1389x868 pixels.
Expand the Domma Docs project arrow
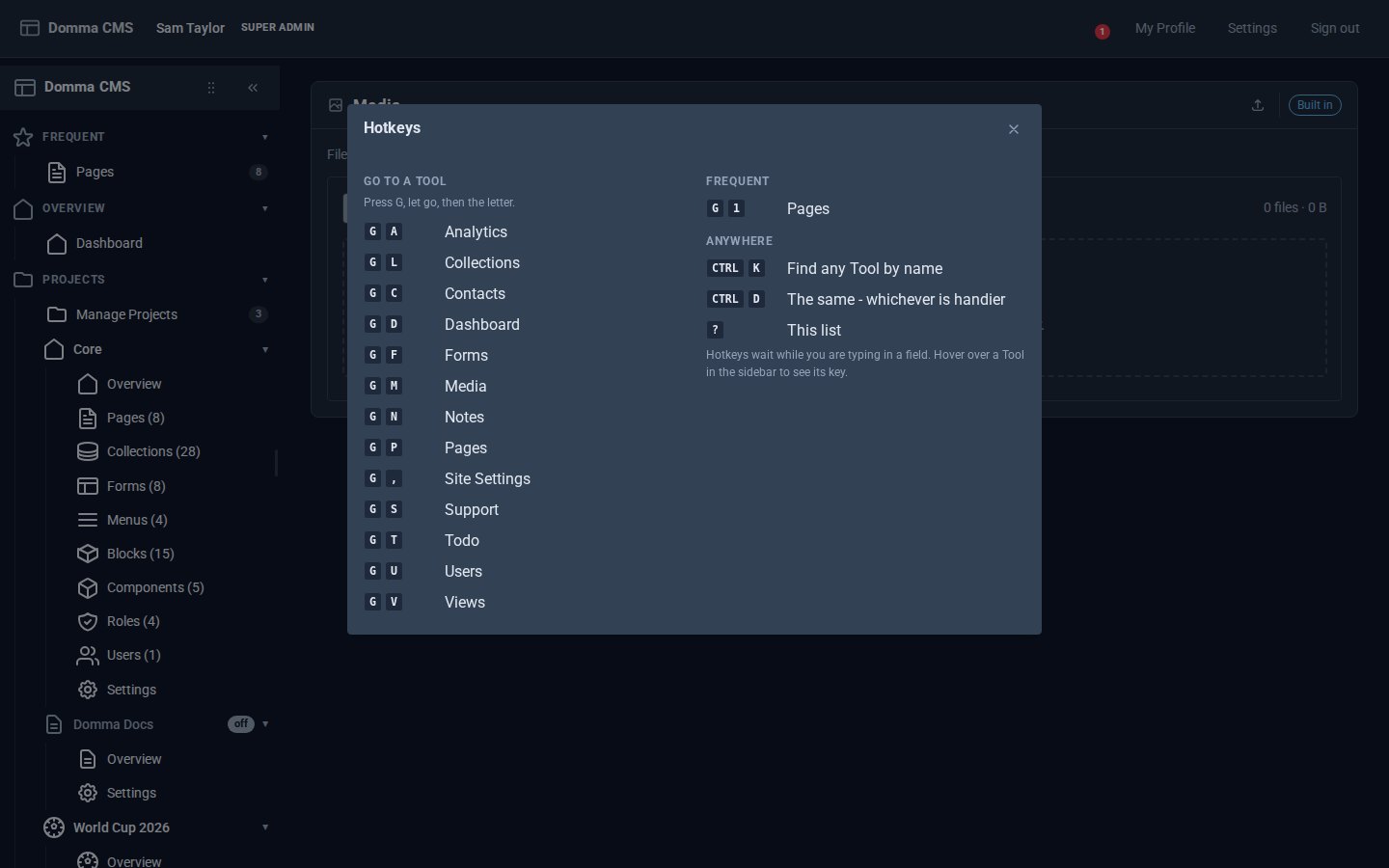(265, 724)
